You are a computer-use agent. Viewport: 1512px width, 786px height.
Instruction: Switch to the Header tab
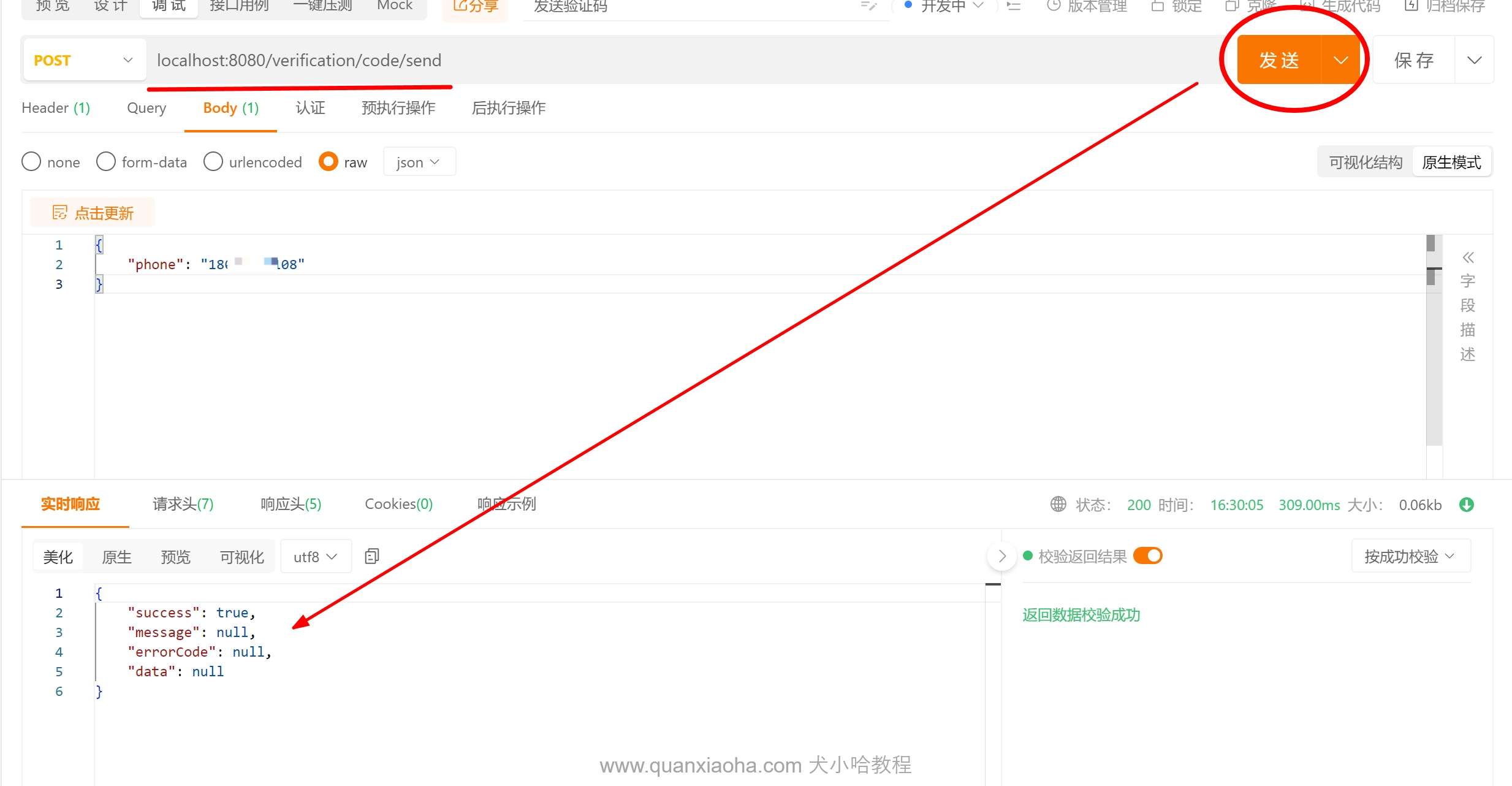[56, 108]
